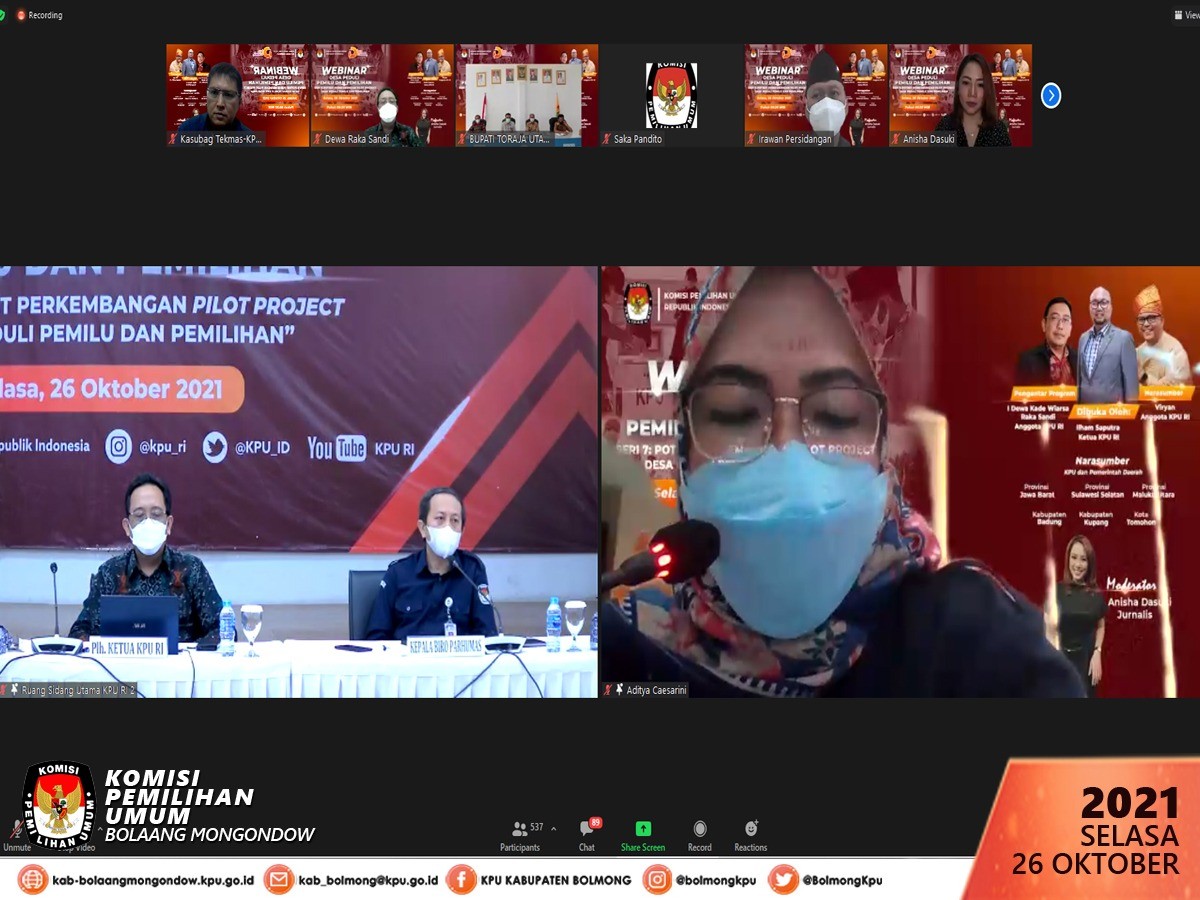
Task: Unmute the microphone
Action: pos(16,835)
